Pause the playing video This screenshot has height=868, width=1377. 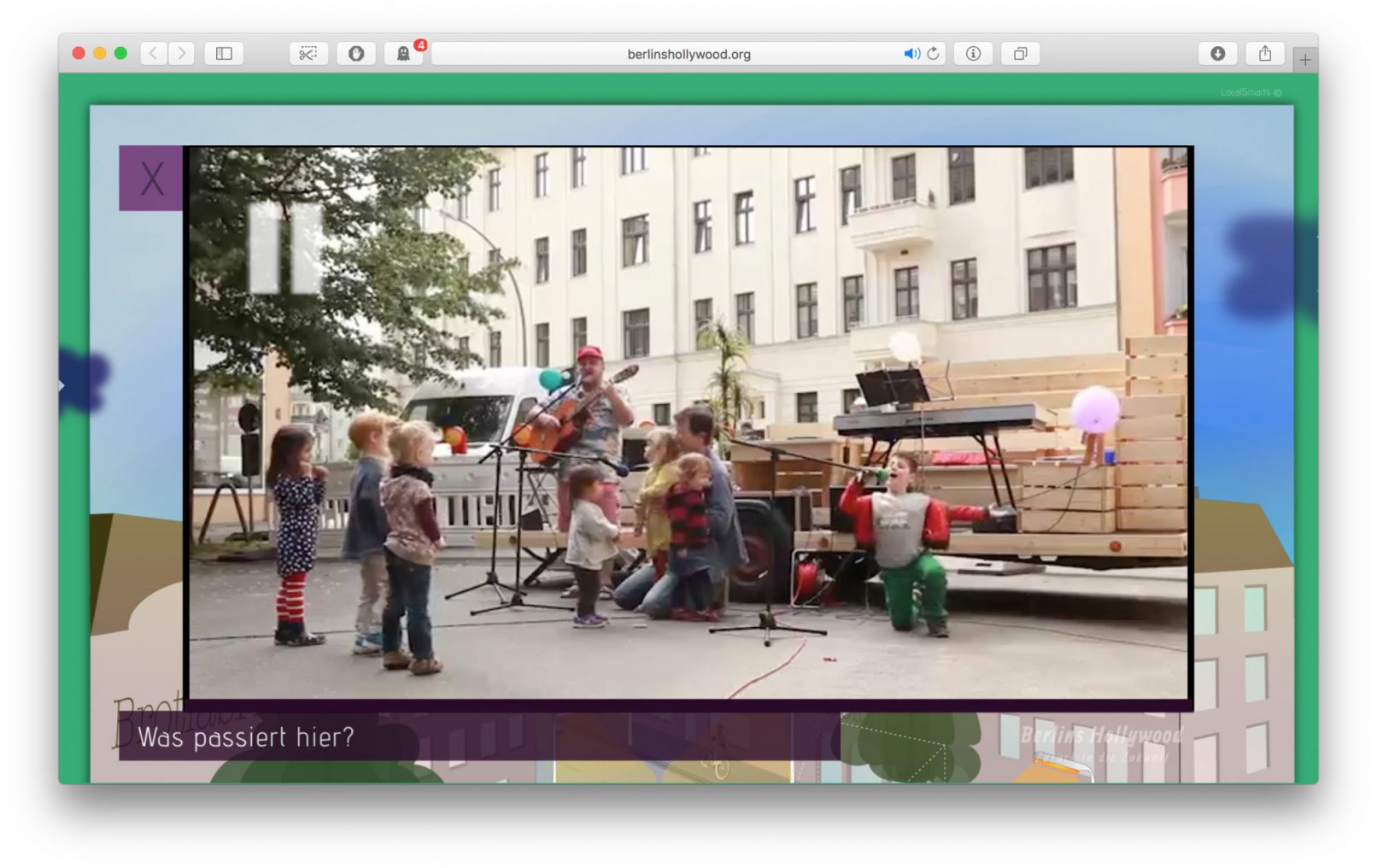[x=284, y=248]
